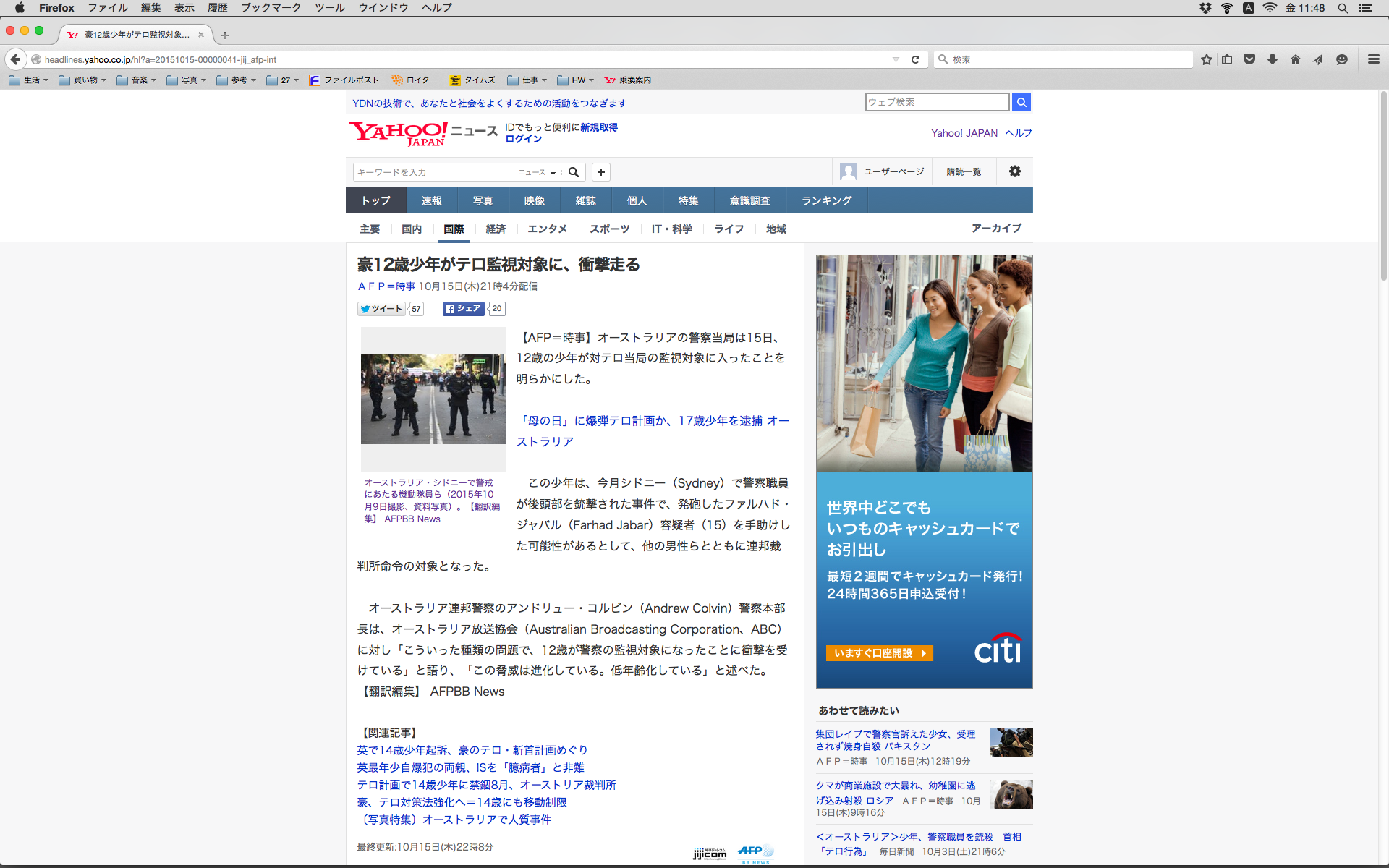This screenshot has height=868, width=1389.
Task: Click the Firefox home icon
Action: (x=1295, y=59)
